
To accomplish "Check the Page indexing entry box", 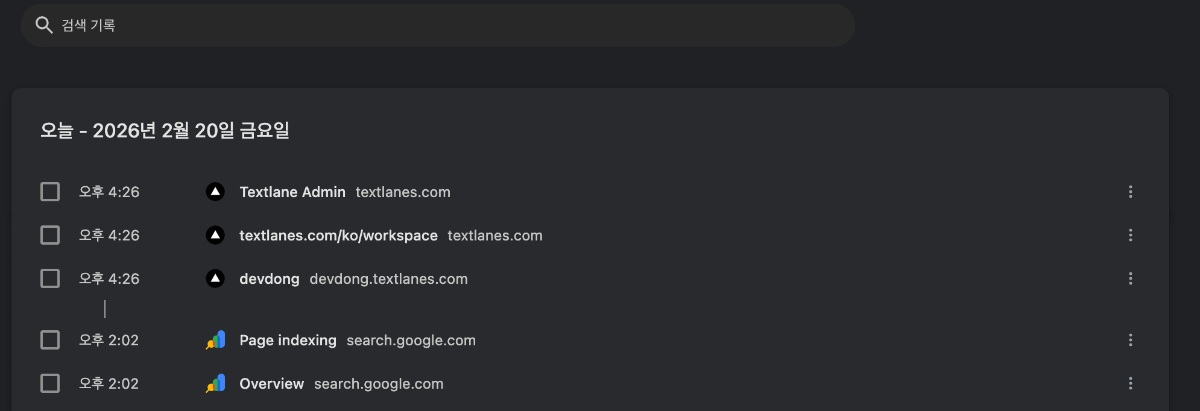I will [x=50, y=340].
